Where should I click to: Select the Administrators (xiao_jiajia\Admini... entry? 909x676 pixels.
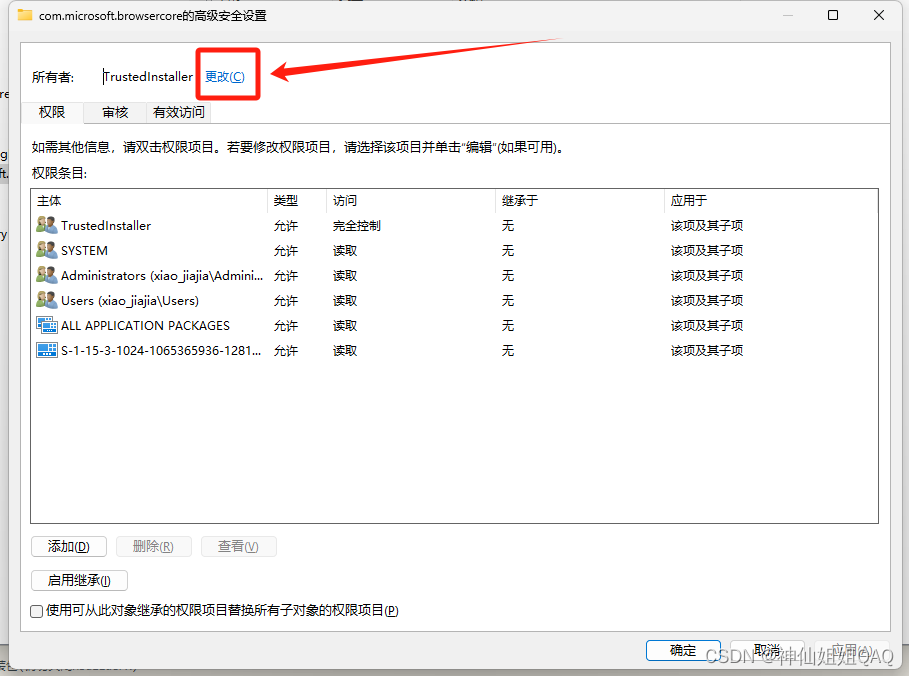pos(454,275)
